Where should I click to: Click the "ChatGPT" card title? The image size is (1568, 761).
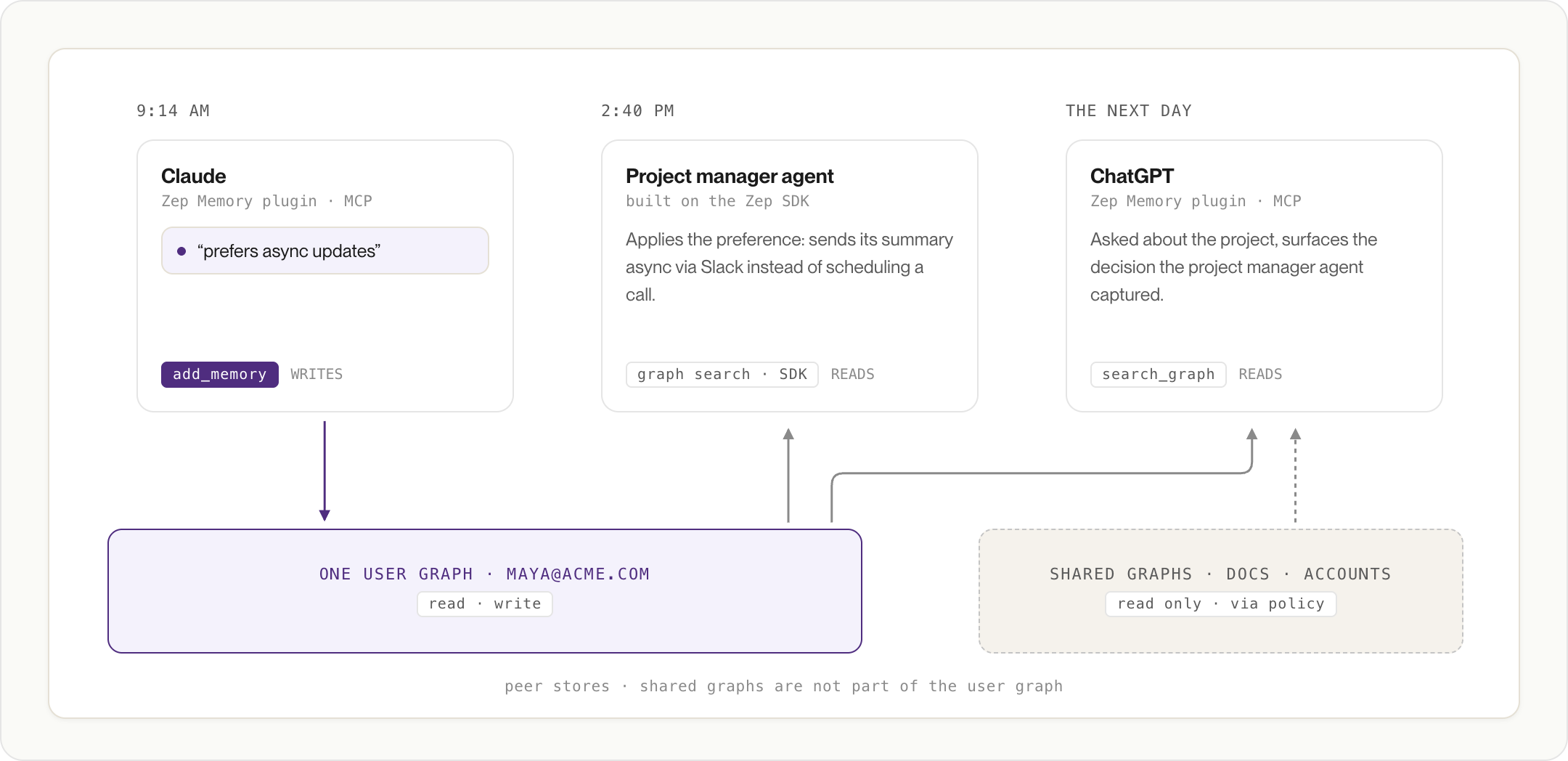point(1132,176)
